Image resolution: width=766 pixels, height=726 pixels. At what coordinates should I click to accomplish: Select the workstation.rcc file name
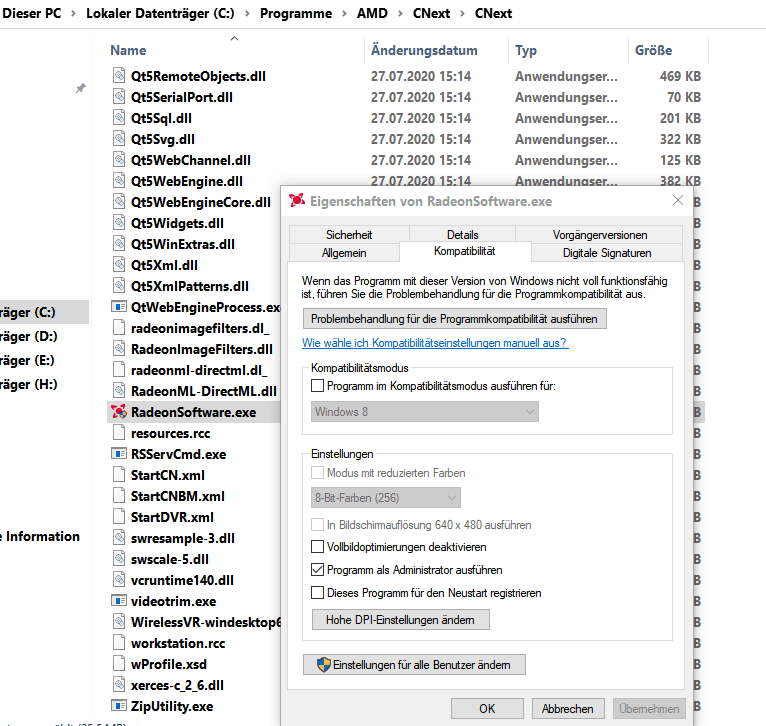(x=178, y=643)
